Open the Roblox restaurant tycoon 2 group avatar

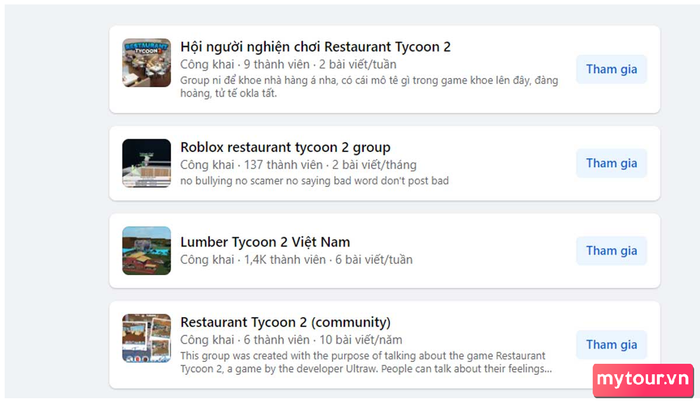tap(146, 163)
